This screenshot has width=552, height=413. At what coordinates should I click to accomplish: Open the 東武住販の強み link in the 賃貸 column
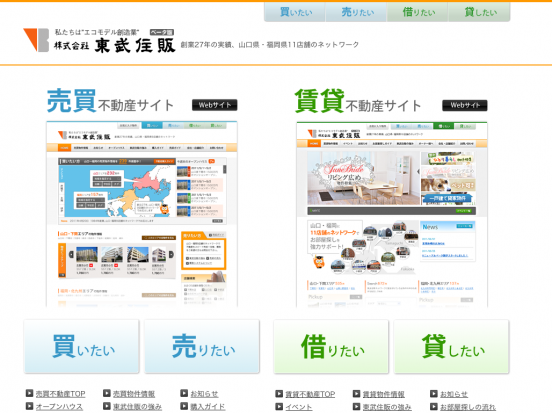pos(387,407)
